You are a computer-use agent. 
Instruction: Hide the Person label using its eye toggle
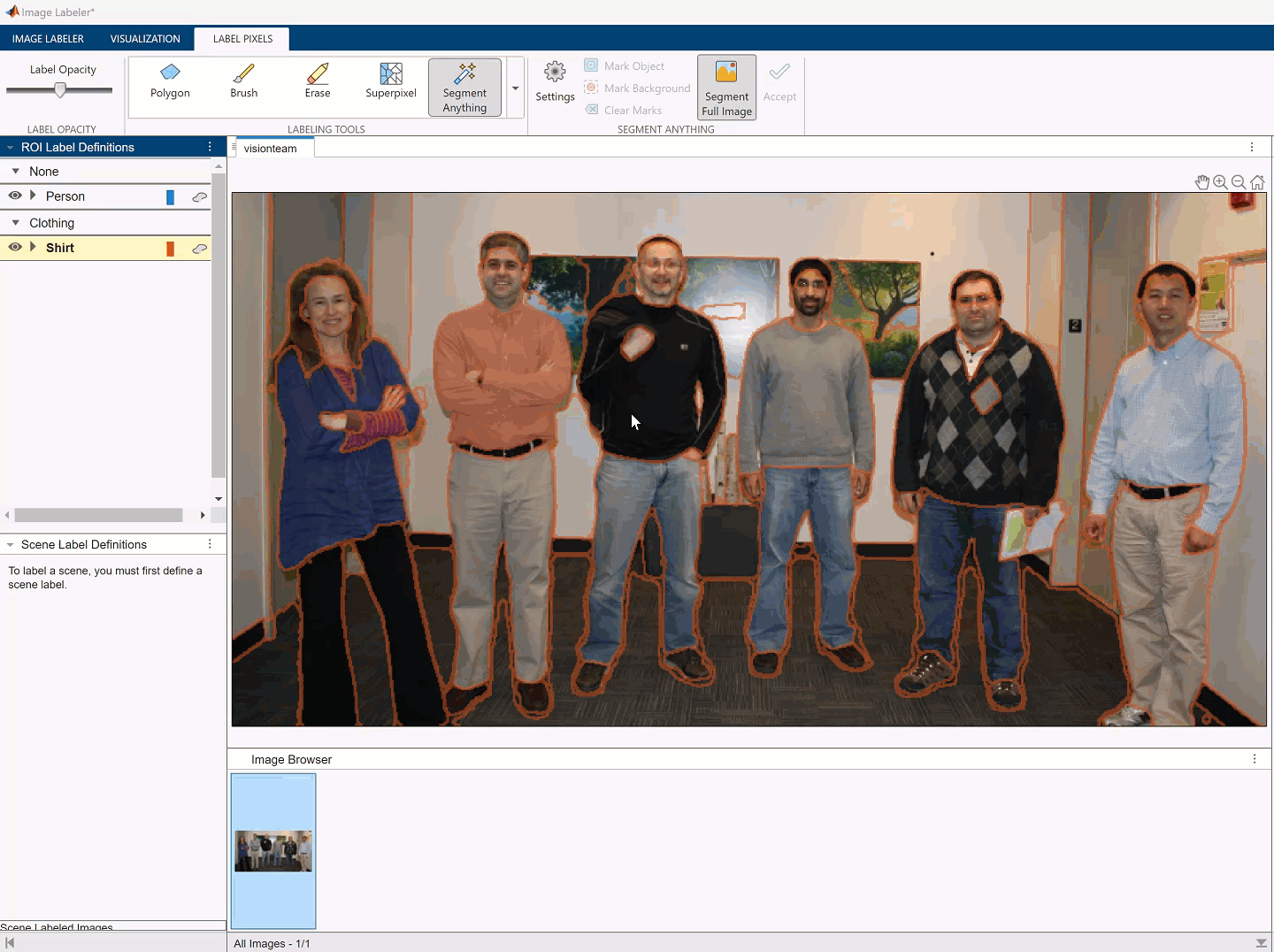(15, 196)
